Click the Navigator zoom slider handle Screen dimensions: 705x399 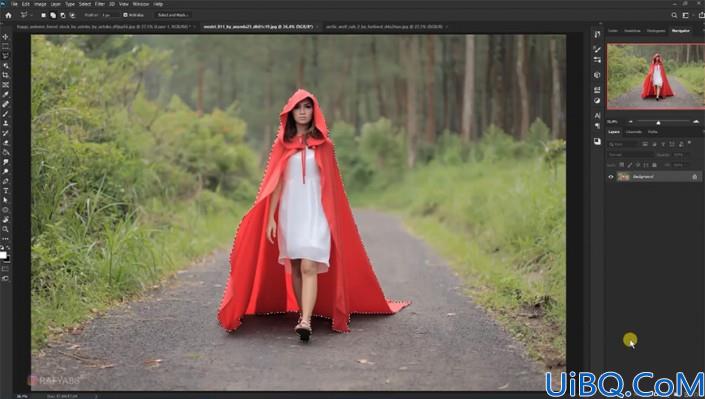(x=658, y=122)
